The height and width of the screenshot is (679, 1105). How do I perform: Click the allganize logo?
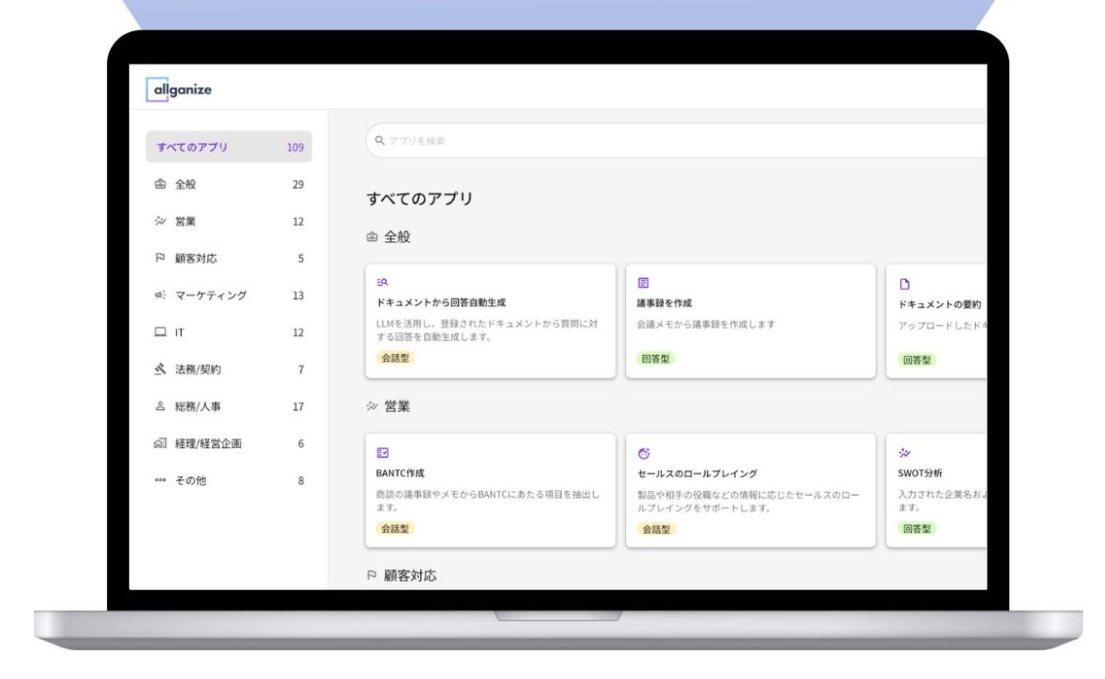click(178, 88)
